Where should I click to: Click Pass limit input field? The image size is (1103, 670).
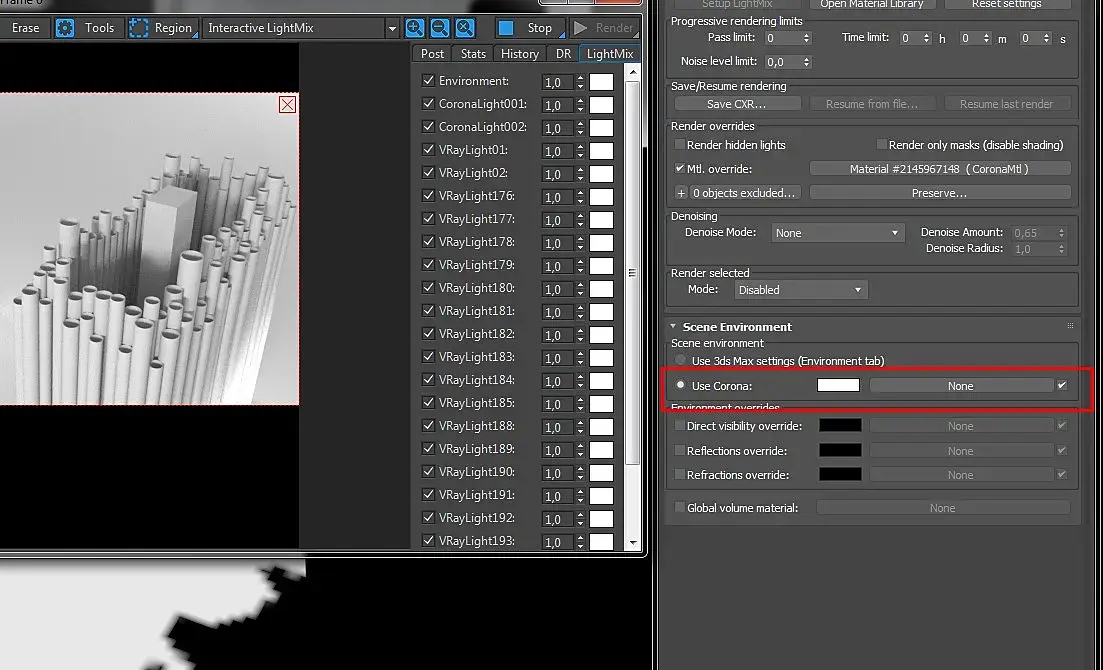(782, 38)
